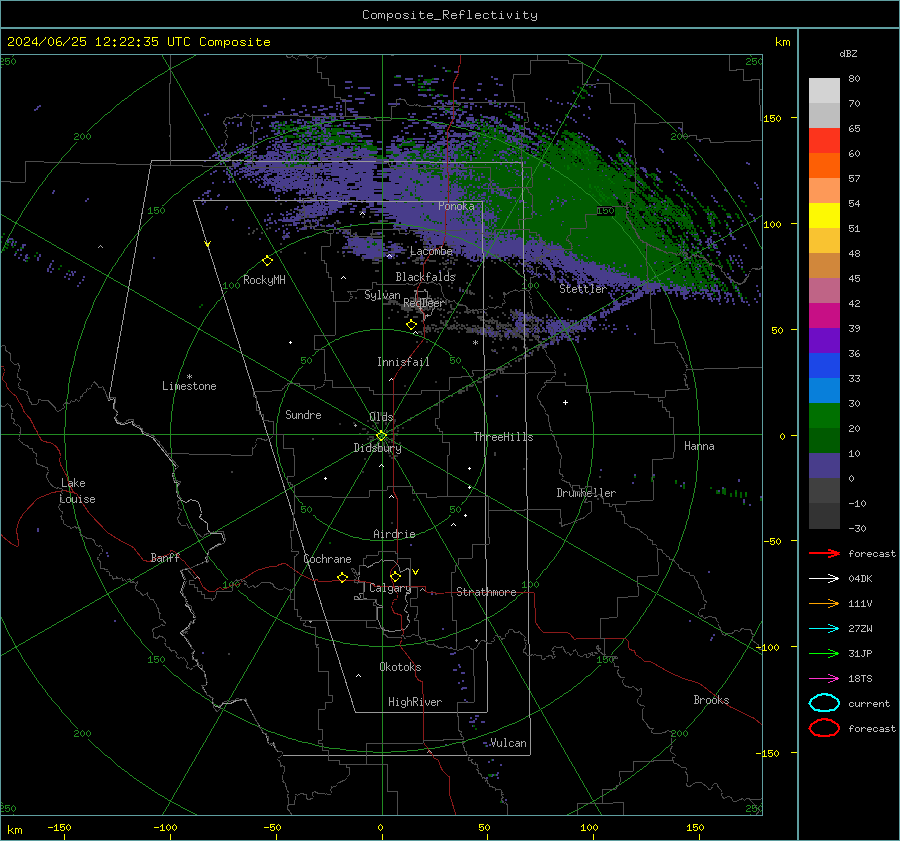Select yellow diamond marker below Cochrane
This screenshot has width=900, height=841.
(343, 577)
